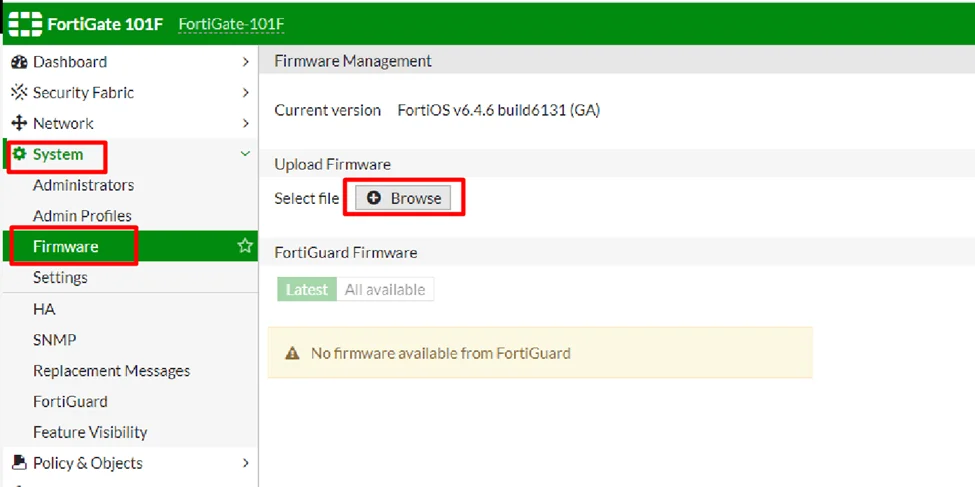975x487 pixels.
Task: Expand the Network menu chevron
Action: tap(246, 123)
